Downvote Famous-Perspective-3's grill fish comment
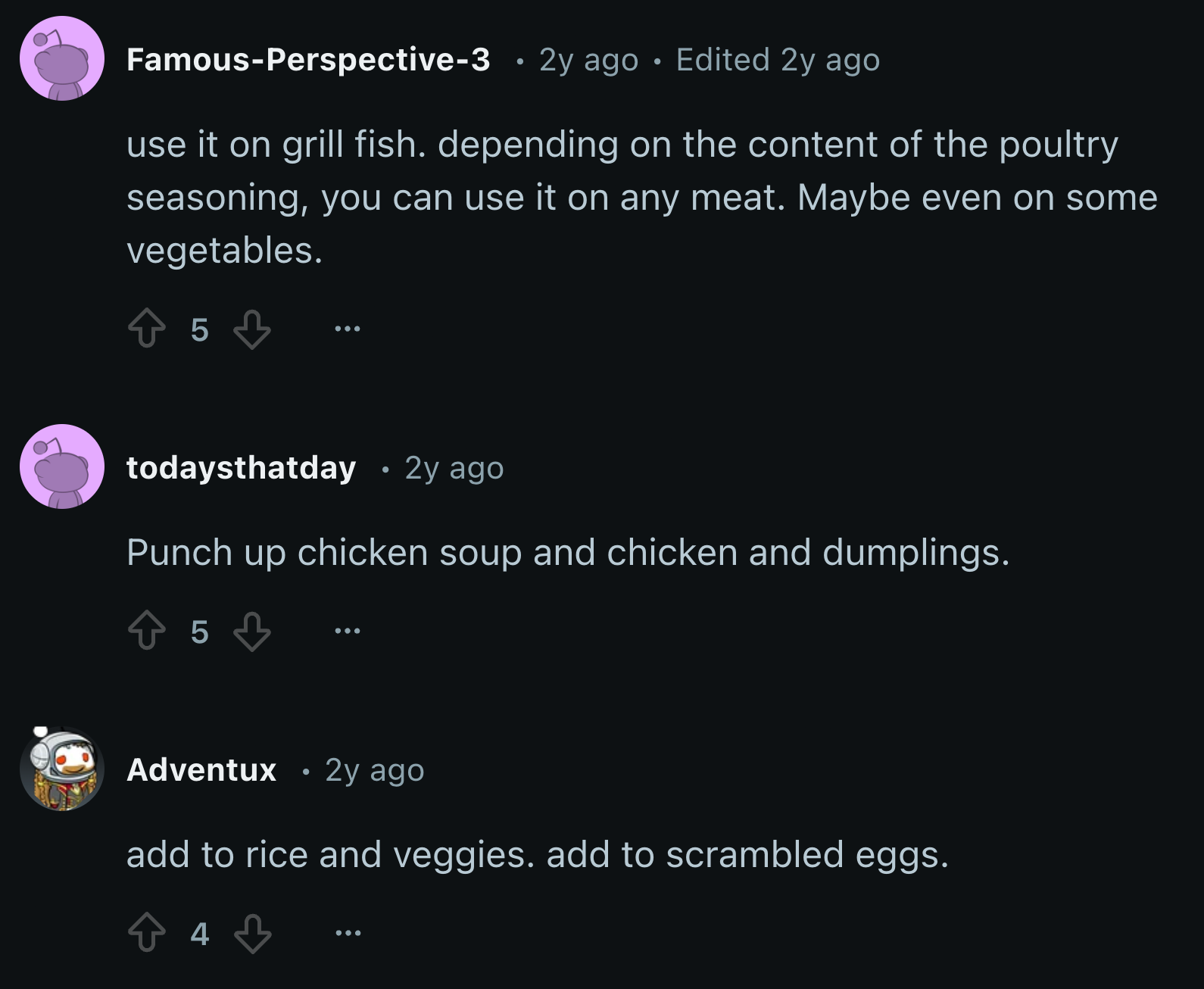Screen dimensions: 1204x989 click(252, 329)
